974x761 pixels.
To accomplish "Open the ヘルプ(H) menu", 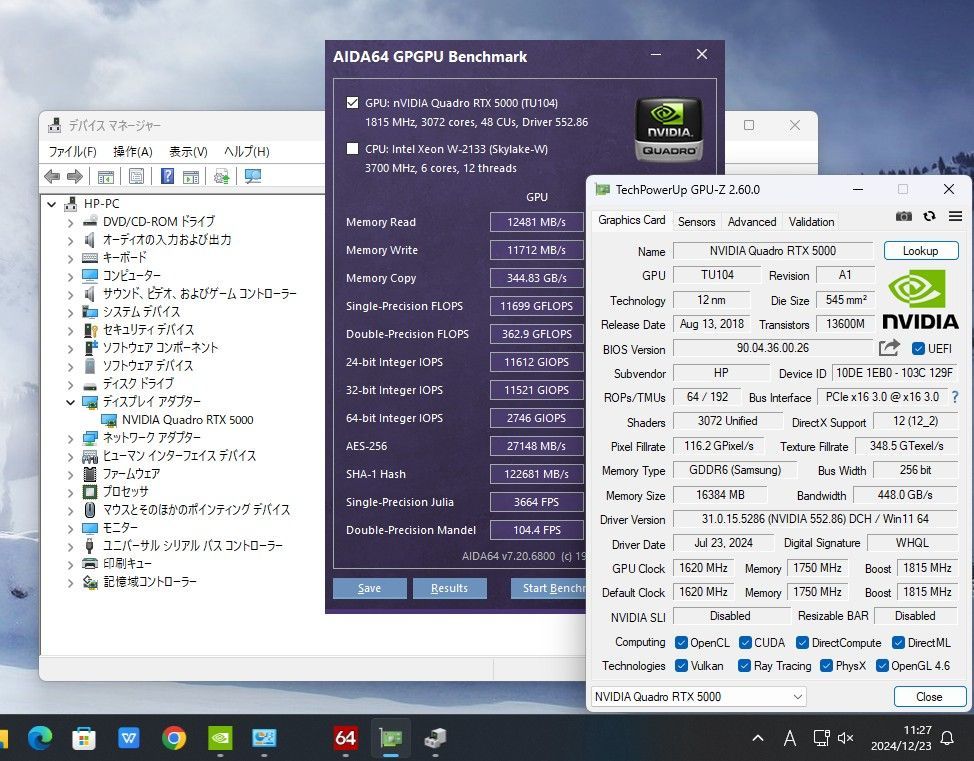I will pos(247,152).
